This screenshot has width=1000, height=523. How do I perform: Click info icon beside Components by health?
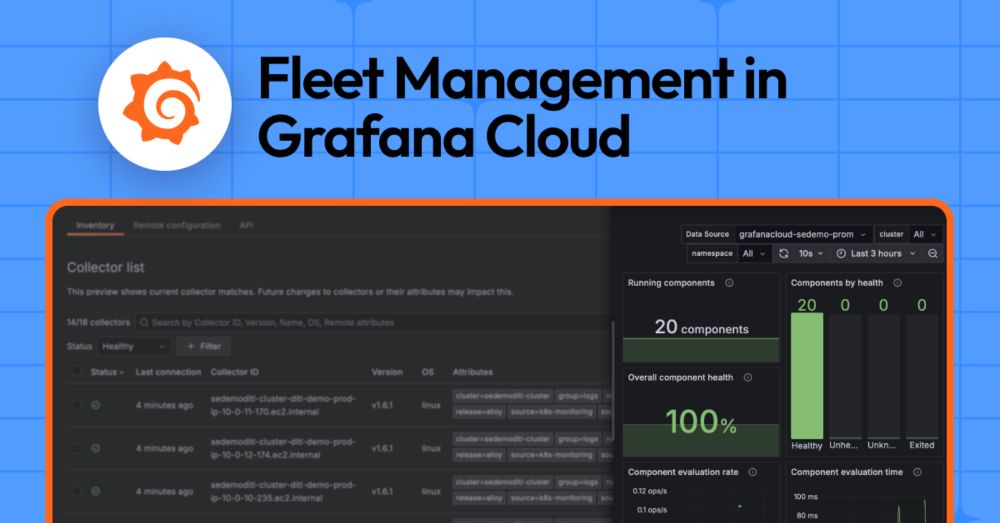[x=897, y=283]
